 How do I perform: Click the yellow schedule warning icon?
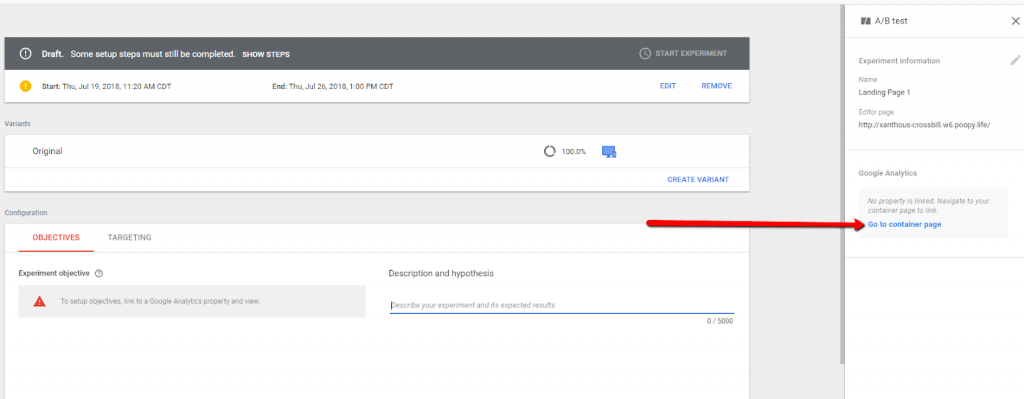pyautogui.click(x=25, y=86)
